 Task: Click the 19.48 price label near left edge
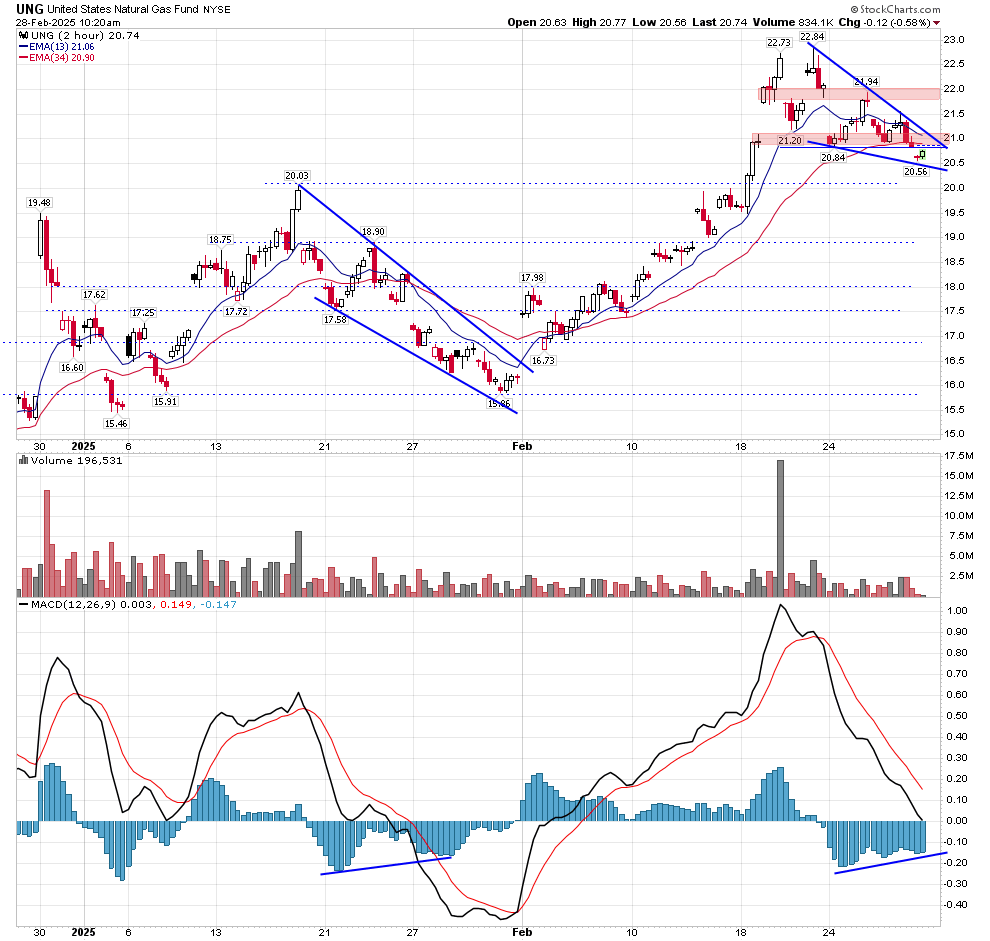[x=38, y=202]
